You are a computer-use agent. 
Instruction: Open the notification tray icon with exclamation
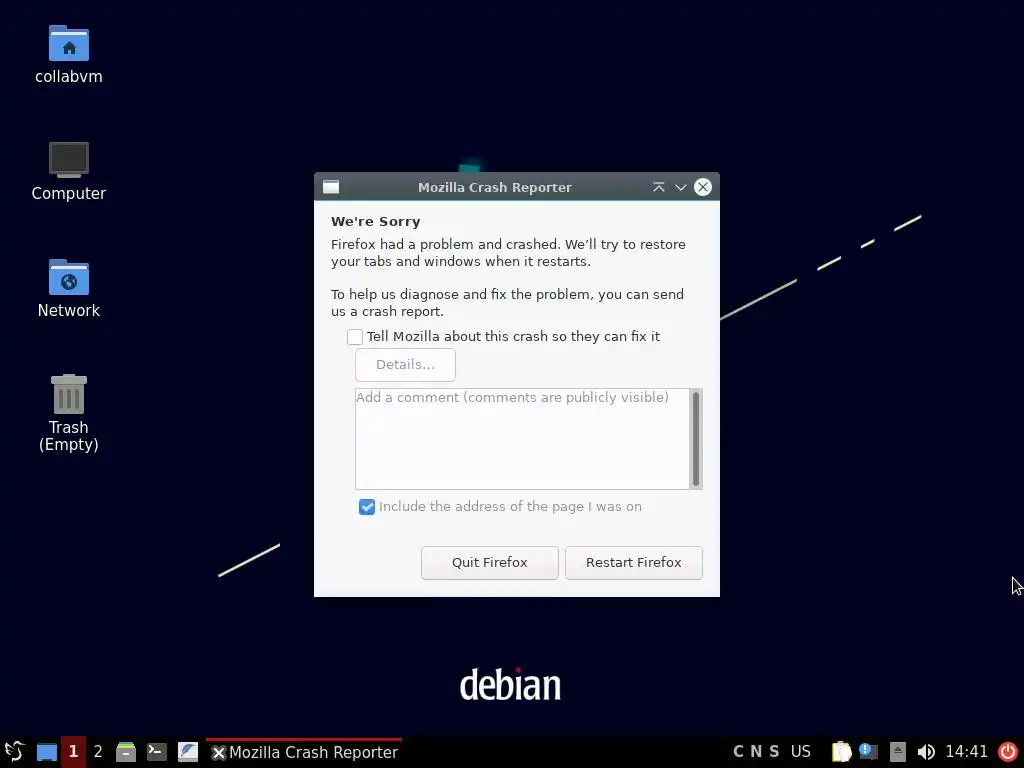point(869,752)
